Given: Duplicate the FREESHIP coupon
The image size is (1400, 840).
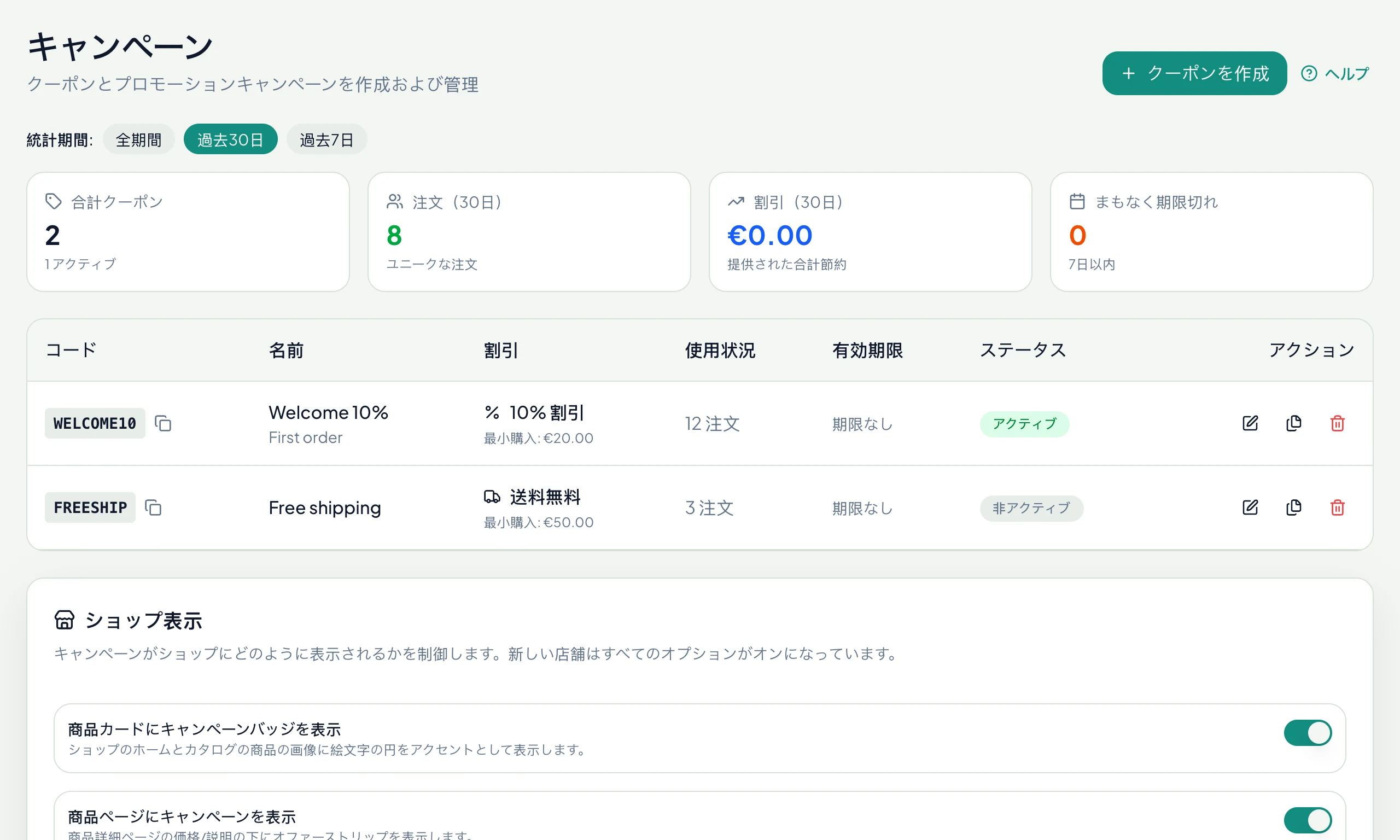Looking at the screenshot, I should point(1293,507).
